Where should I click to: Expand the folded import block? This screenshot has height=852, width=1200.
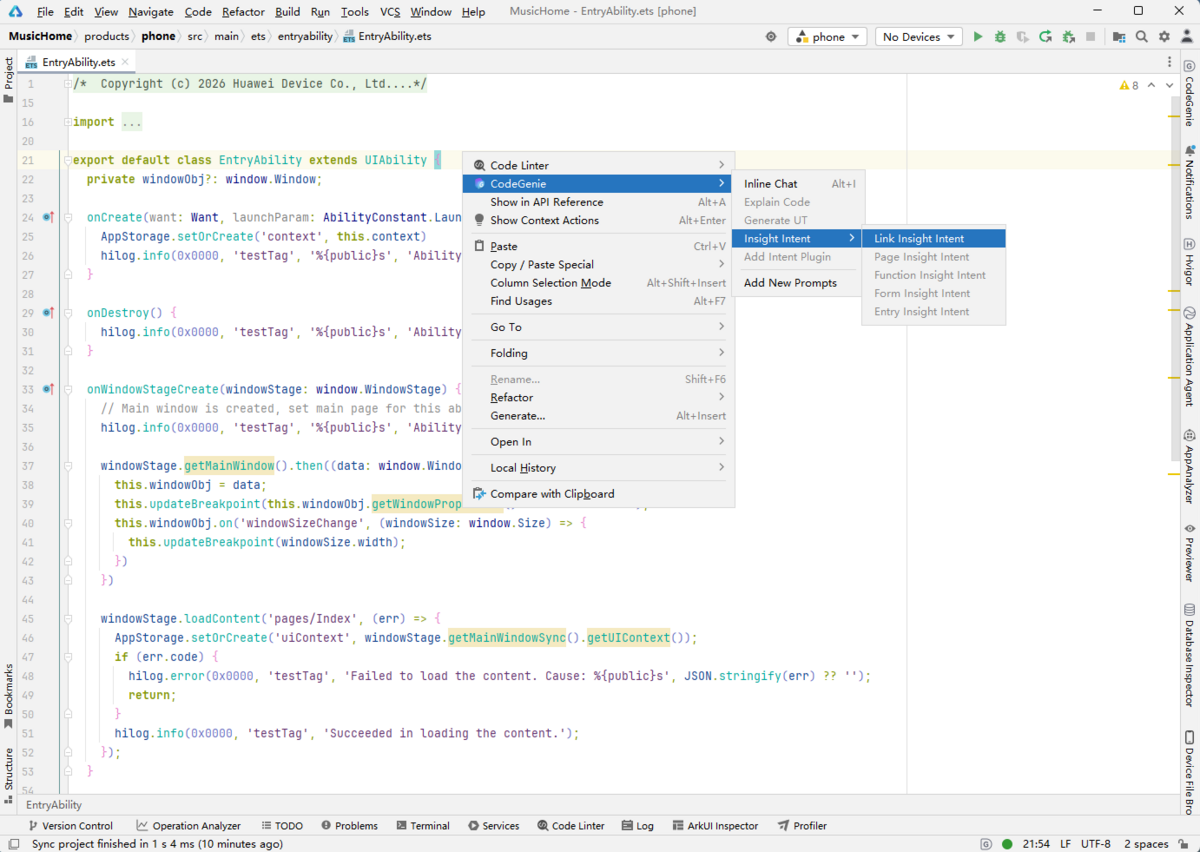[x=67, y=122]
